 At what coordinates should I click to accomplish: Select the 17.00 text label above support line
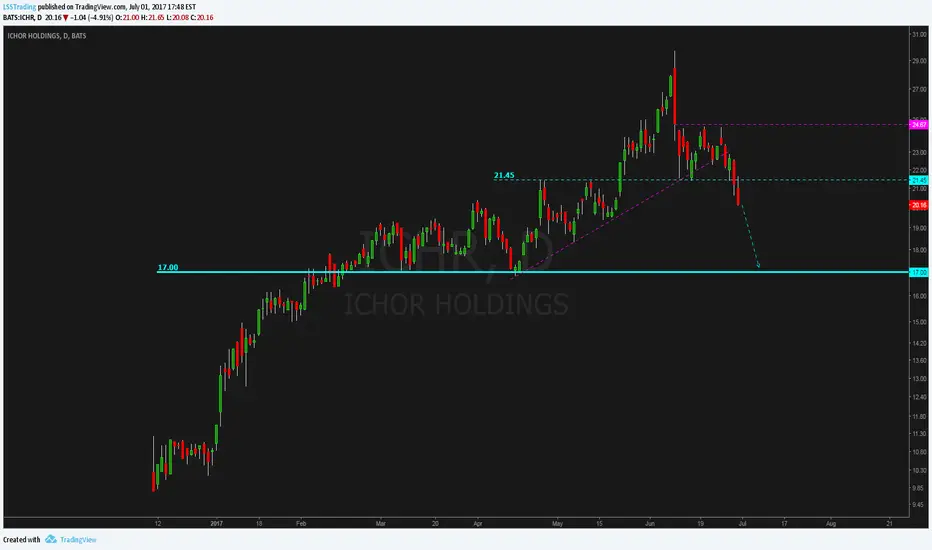168,268
